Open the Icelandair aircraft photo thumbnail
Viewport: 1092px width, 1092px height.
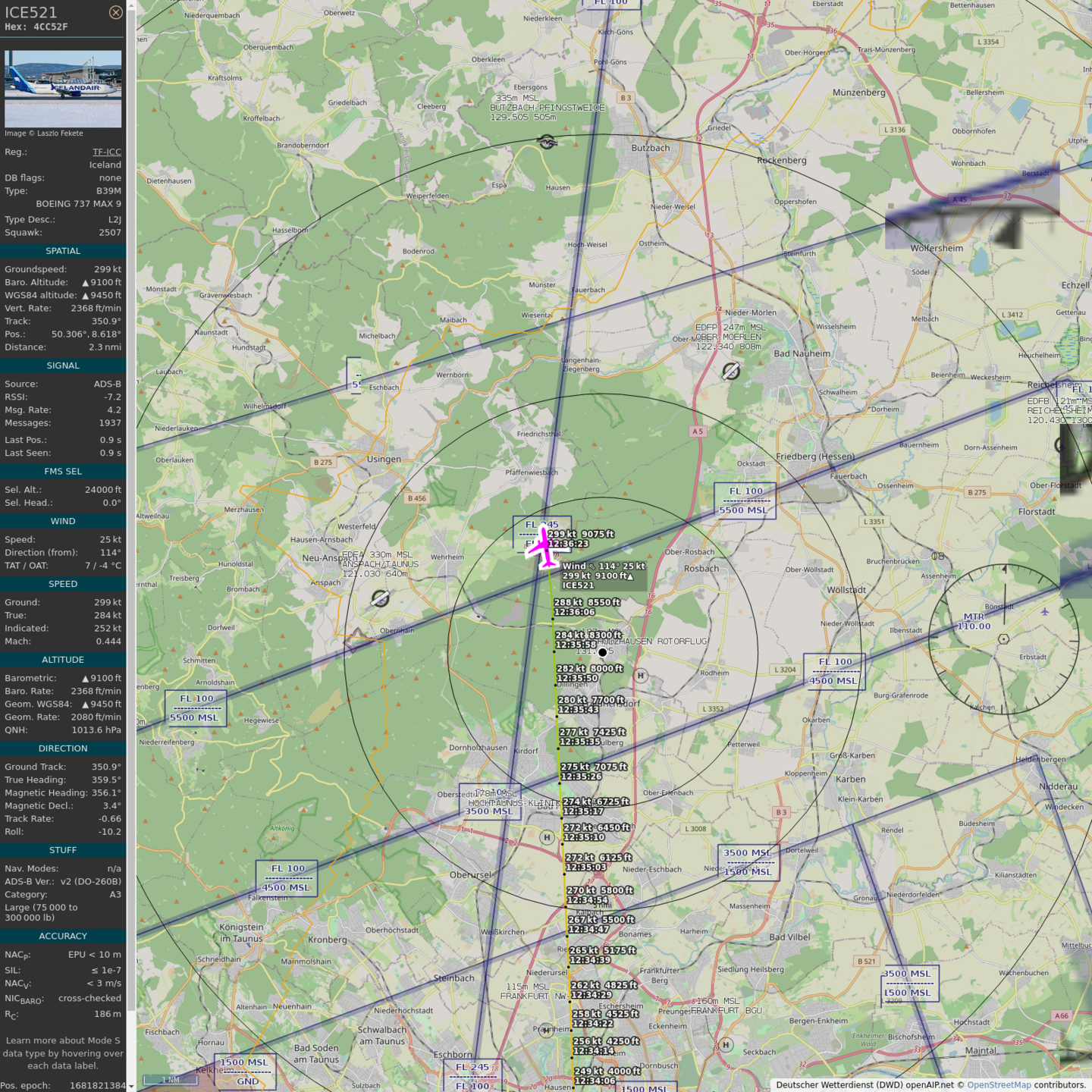tap(63, 89)
